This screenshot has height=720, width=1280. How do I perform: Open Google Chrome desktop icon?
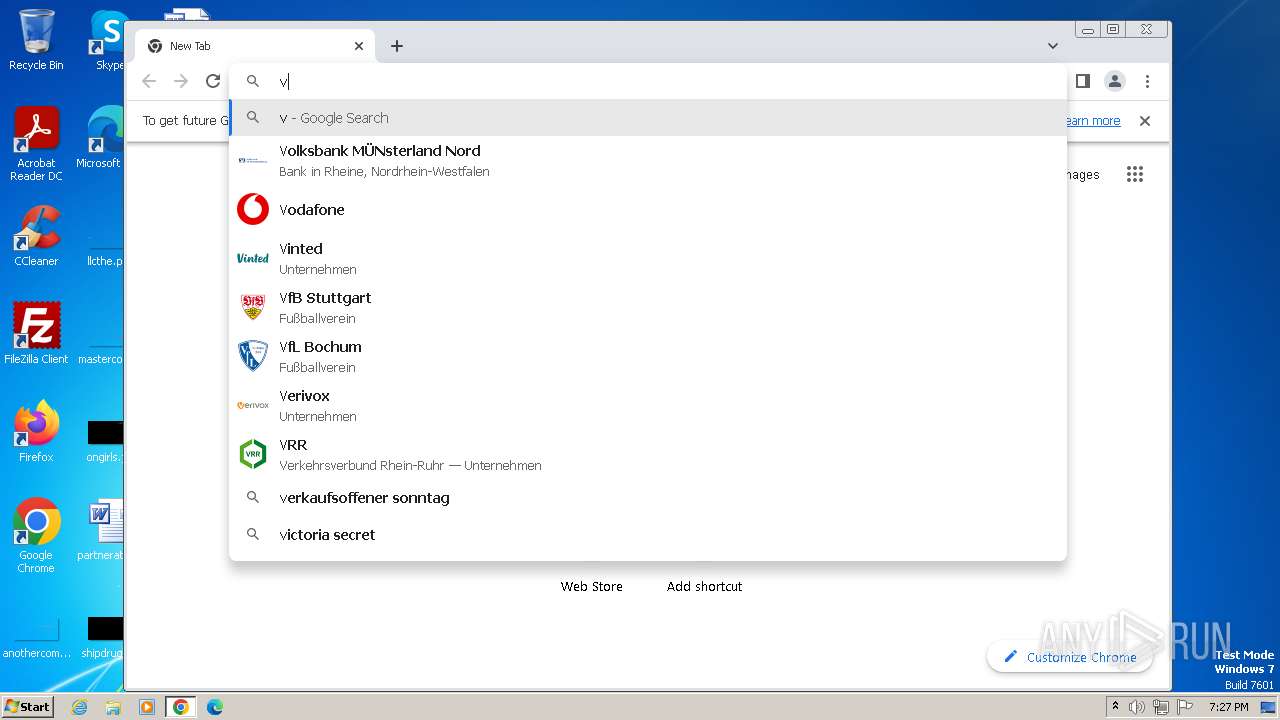click(36, 535)
